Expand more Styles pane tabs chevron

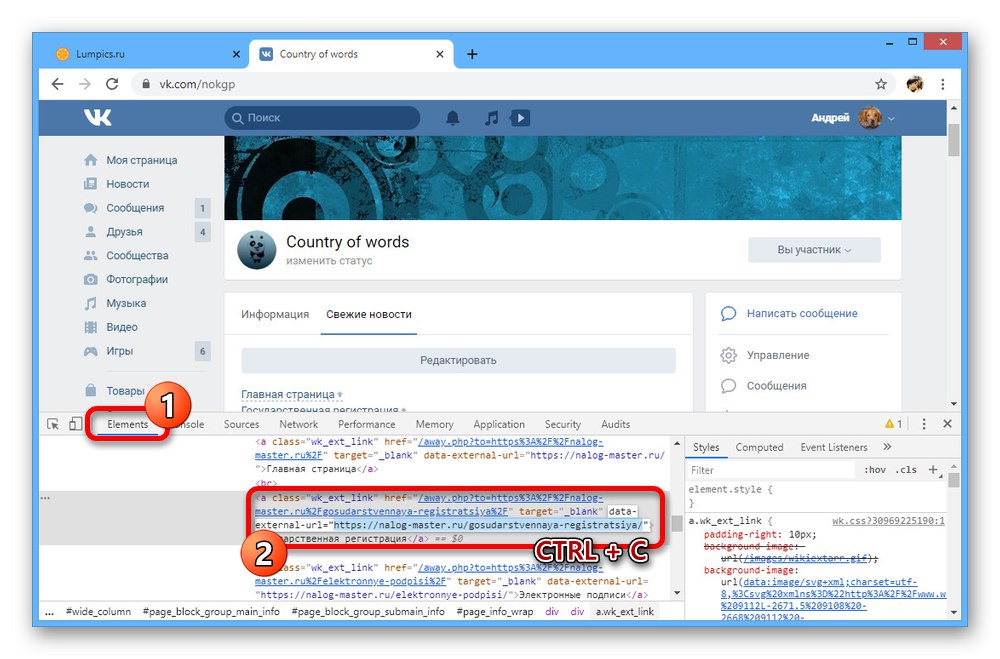887,447
